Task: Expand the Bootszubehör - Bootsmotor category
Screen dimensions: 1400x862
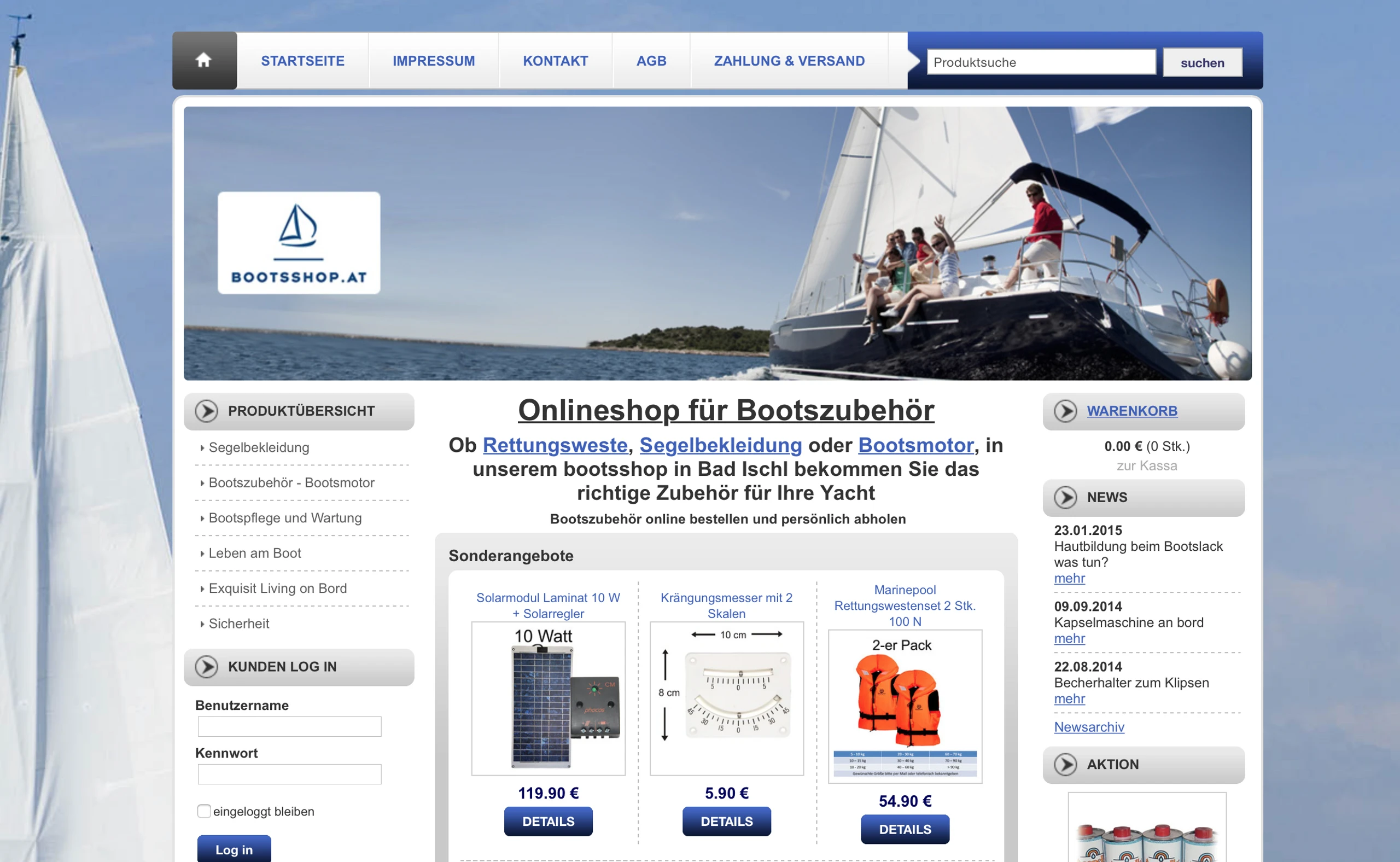Action: click(291, 483)
